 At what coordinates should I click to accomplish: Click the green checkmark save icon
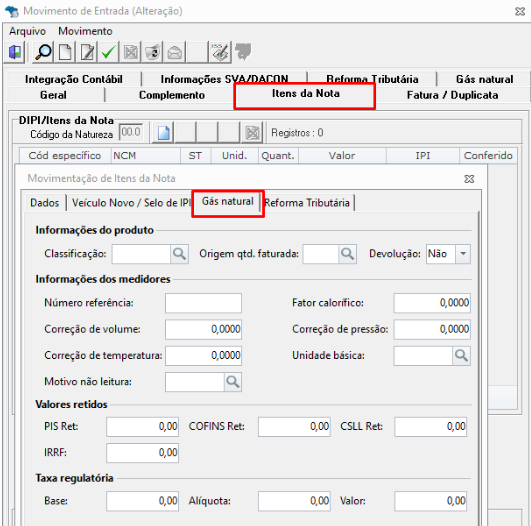click(109, 52)
